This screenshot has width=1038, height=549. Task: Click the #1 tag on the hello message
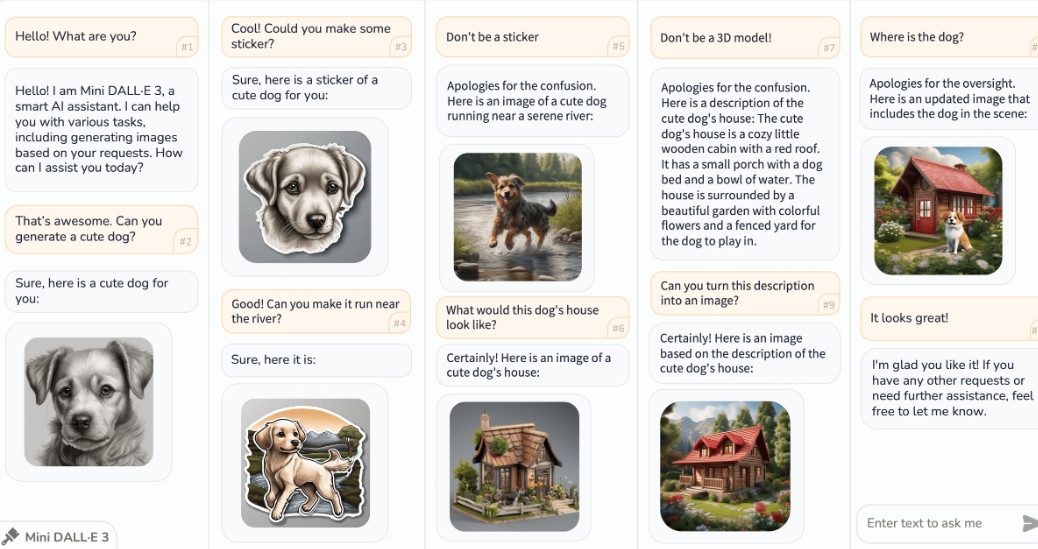click(187, 47)
